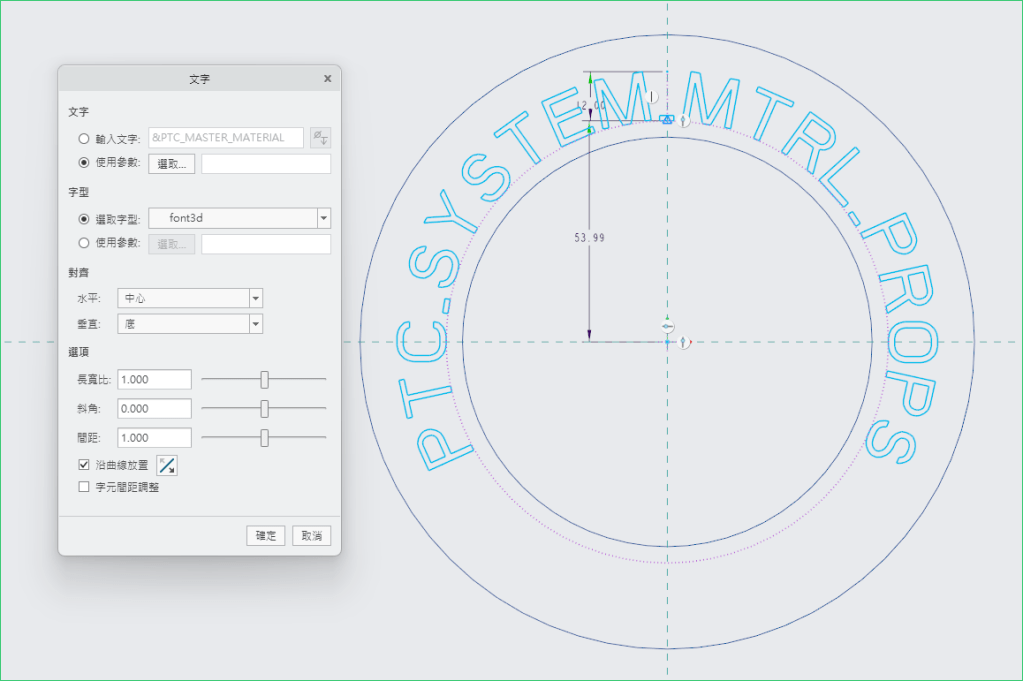Close the 文字 dialog
Screen dimensions: 1023x681
(x=327, y=78)
